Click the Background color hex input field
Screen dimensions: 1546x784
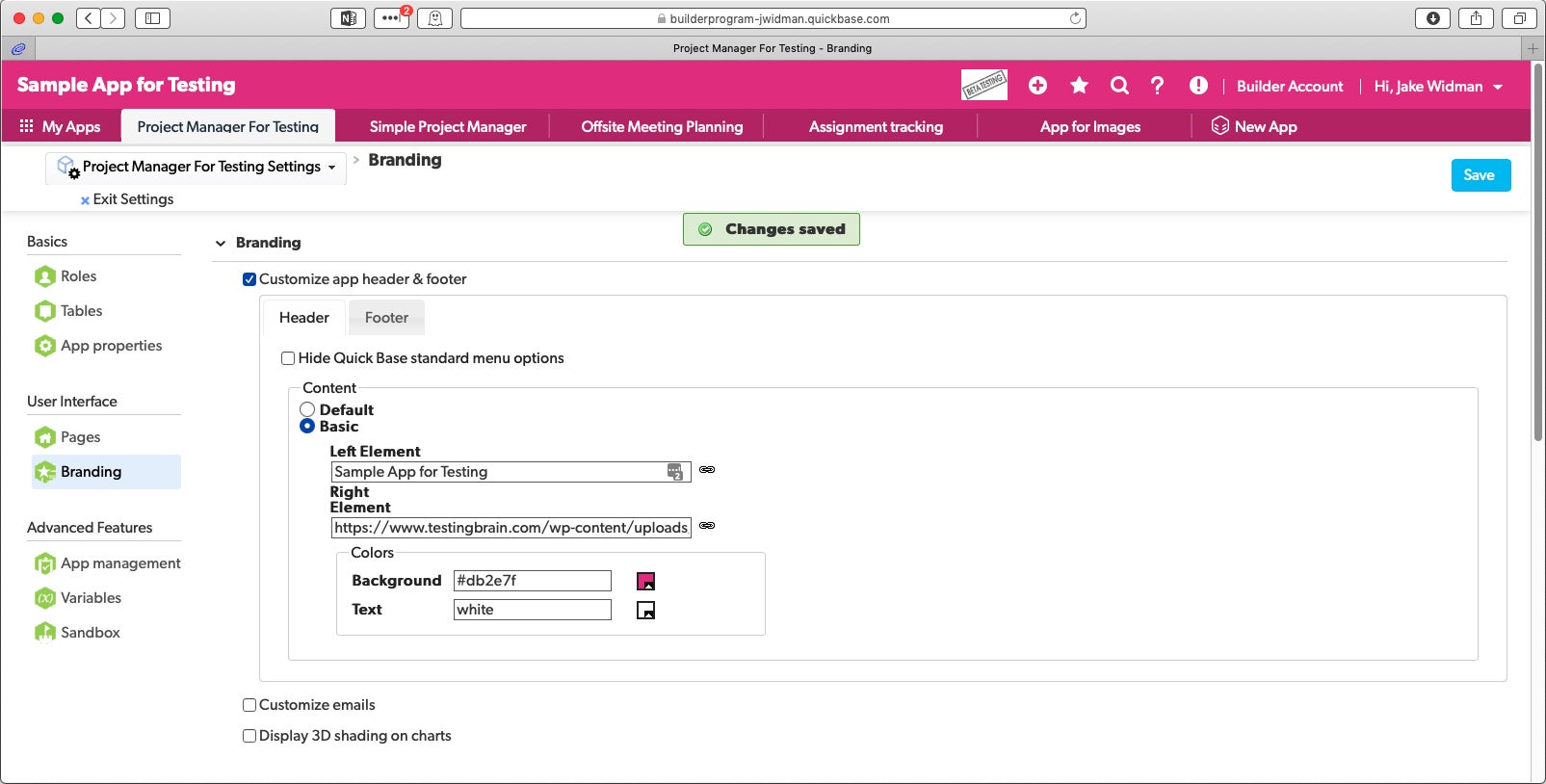[x=533, y=581]
